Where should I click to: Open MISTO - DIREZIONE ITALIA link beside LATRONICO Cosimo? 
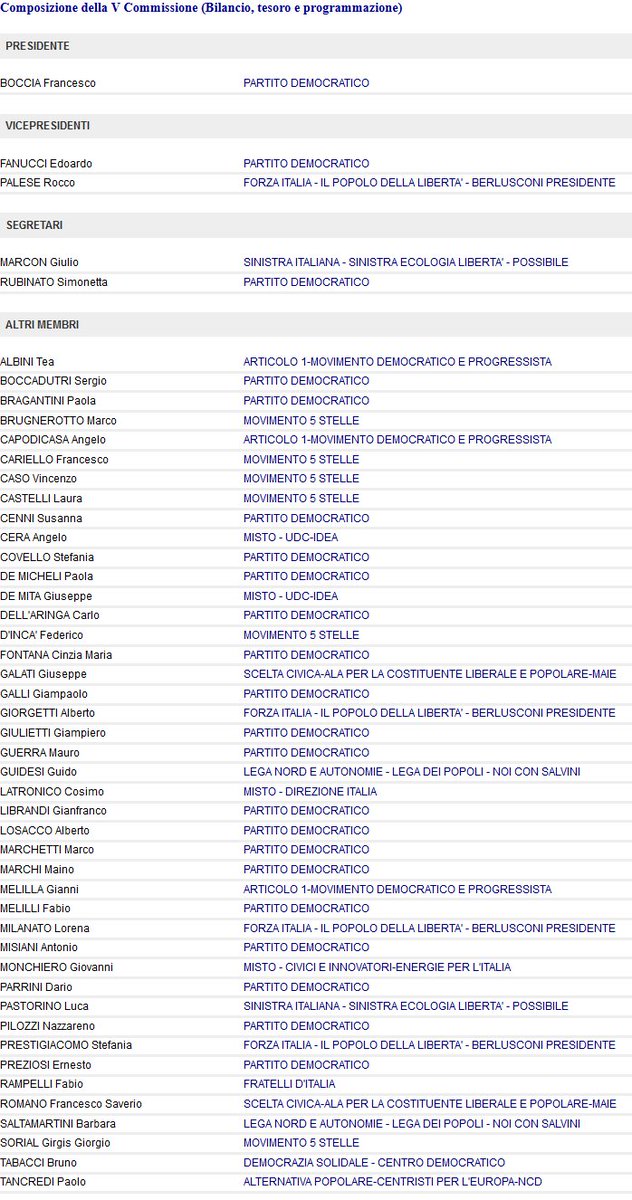[x=310, y=791]
